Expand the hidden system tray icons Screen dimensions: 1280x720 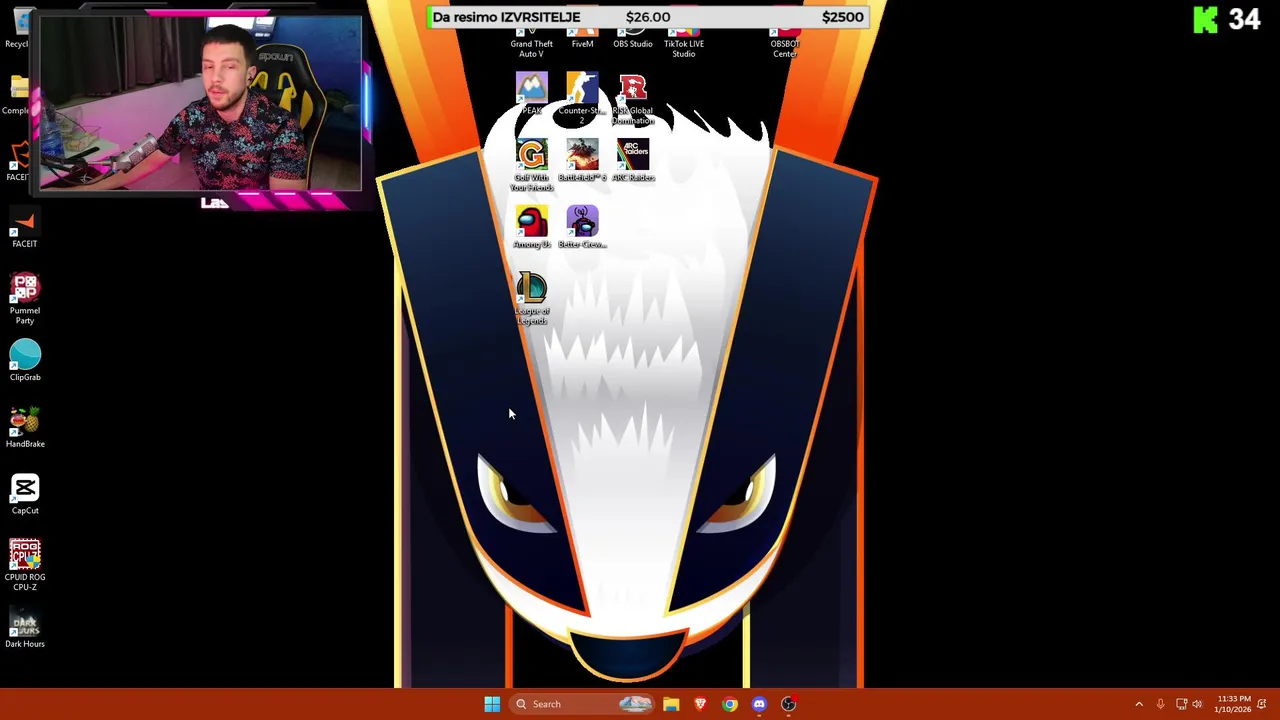tap(1139, 704)
